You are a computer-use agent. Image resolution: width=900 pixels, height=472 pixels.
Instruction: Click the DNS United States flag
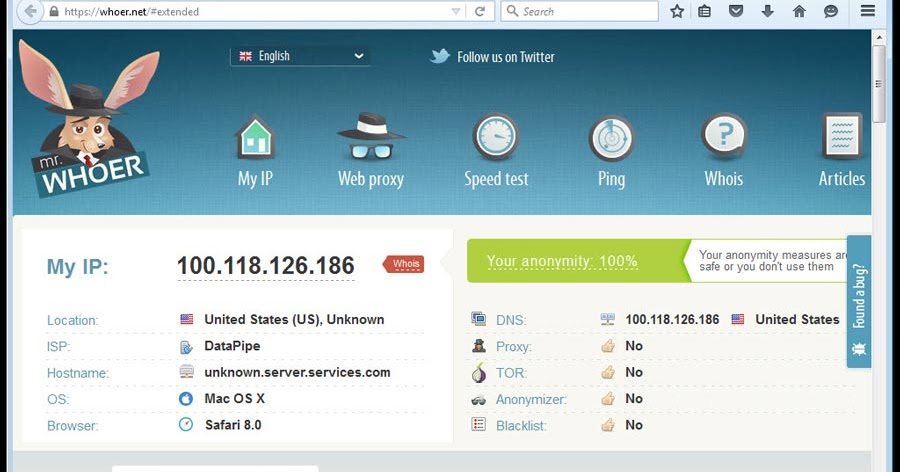pyautogui.click(x=738, y=319)
